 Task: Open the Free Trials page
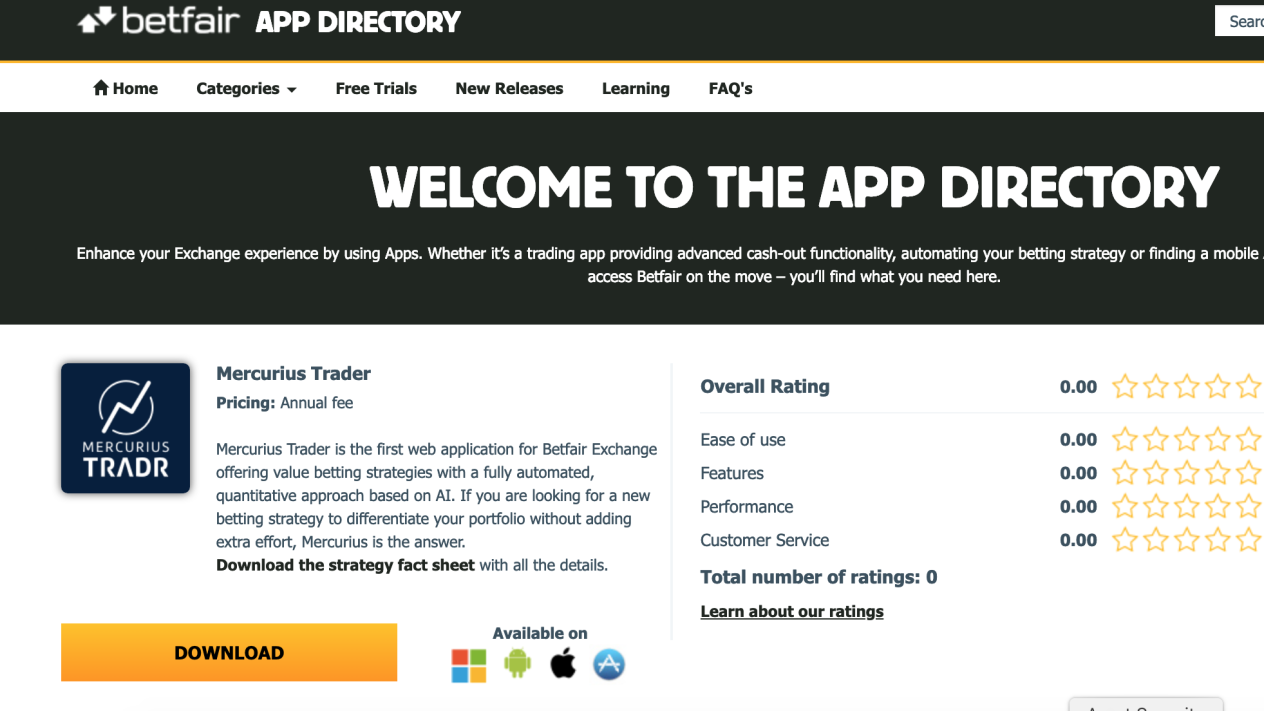[x=376, y=88]
